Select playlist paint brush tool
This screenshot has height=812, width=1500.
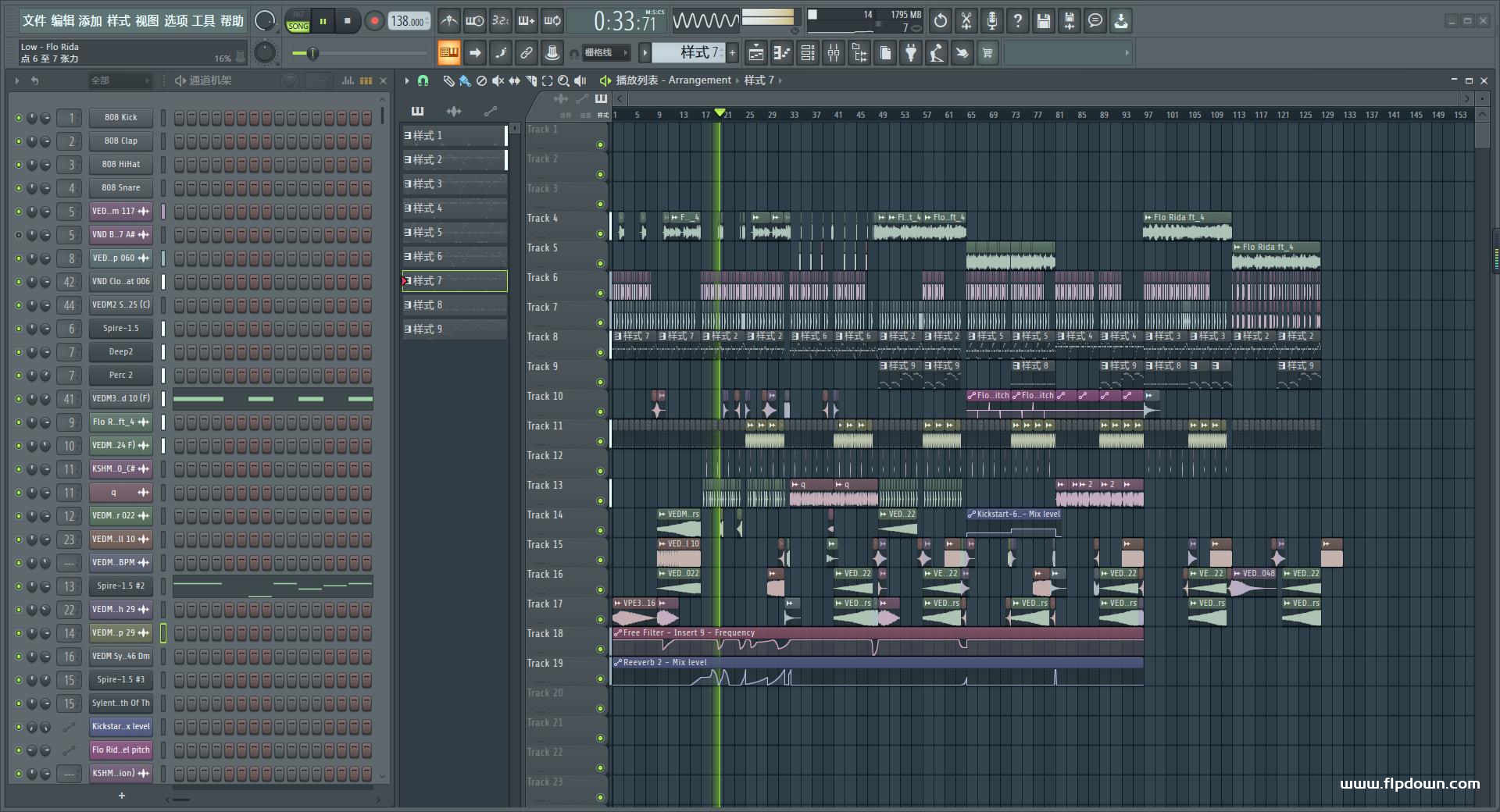[465, 80]
